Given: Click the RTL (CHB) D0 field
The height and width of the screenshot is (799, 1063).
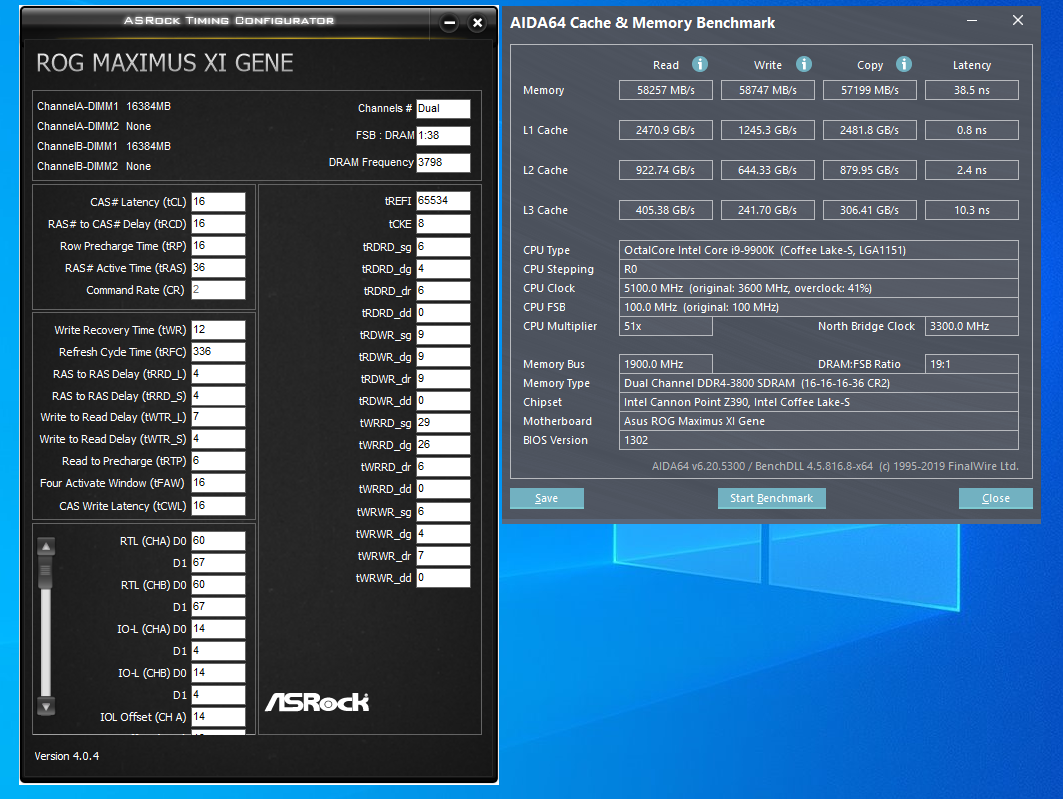Looking at the screenshot, I should (x=218, y=585).
